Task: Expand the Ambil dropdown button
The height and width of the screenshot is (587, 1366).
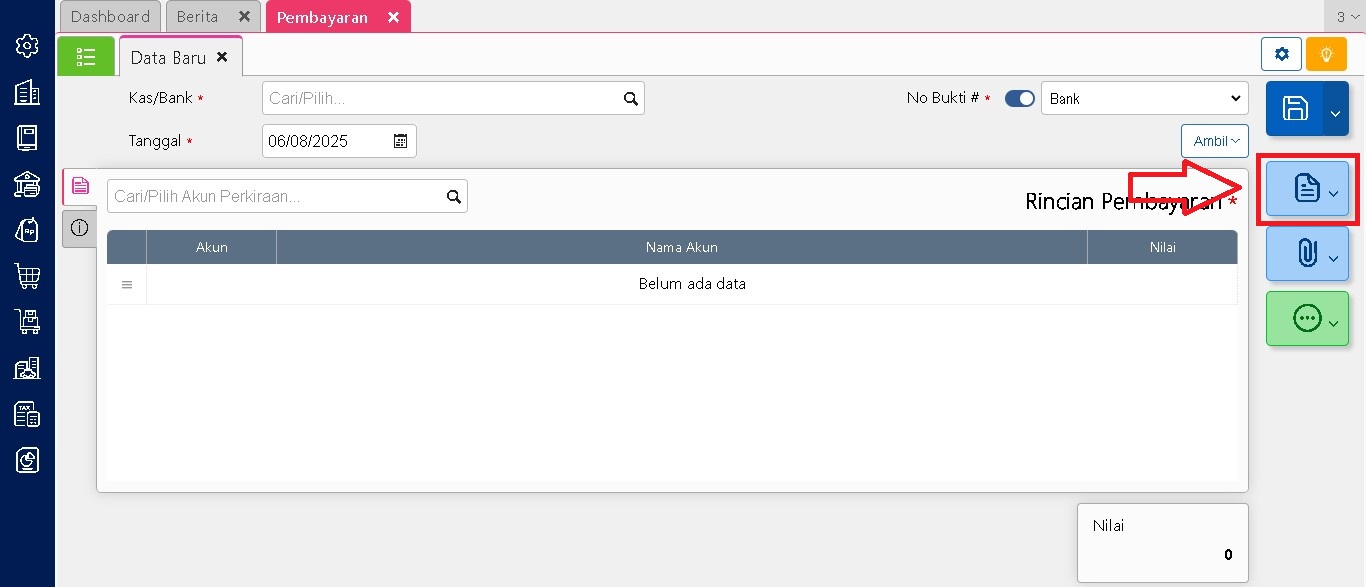Action: 1214,141
